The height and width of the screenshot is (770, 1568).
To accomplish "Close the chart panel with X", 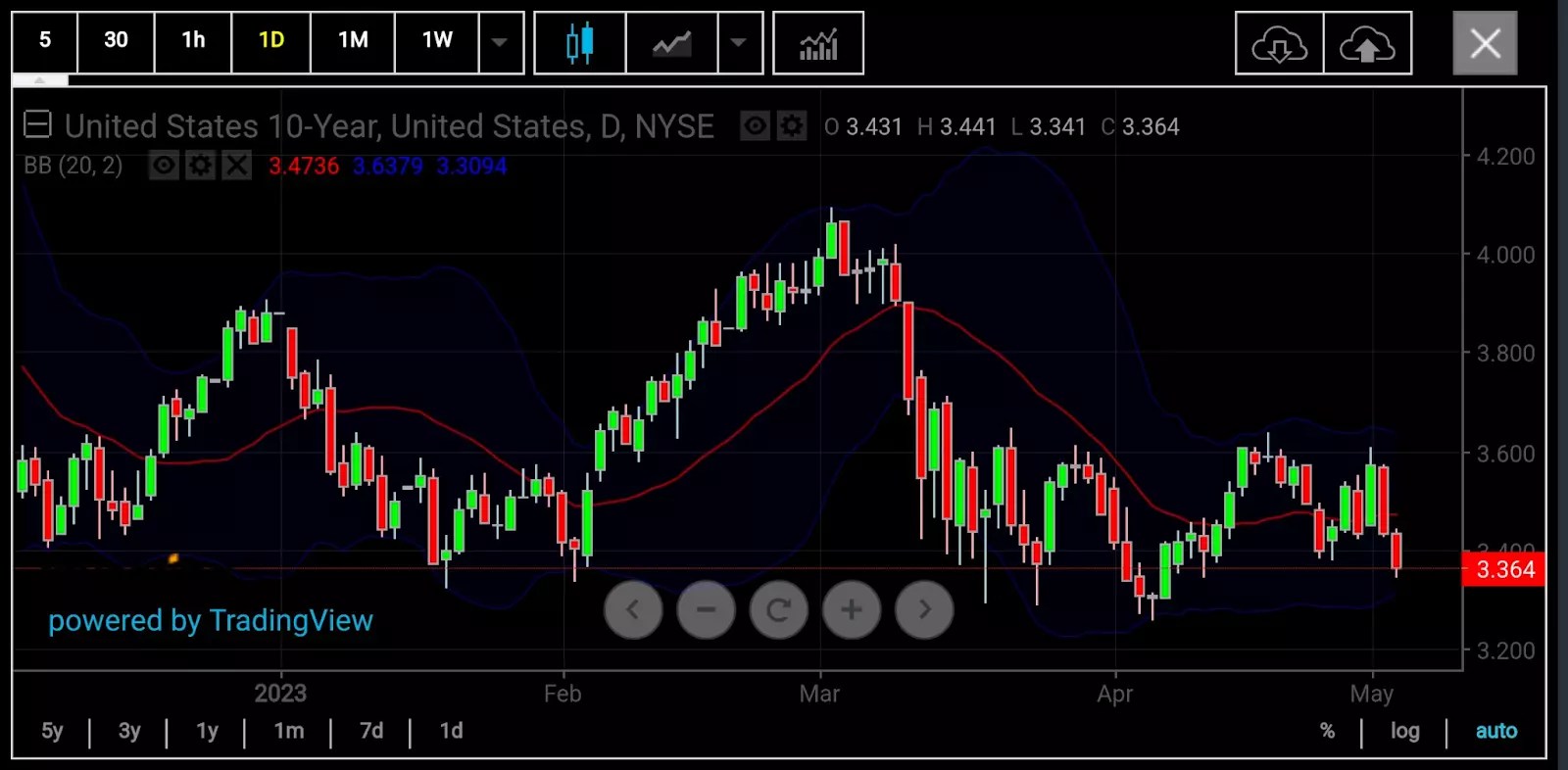I will coord(1486,43).
